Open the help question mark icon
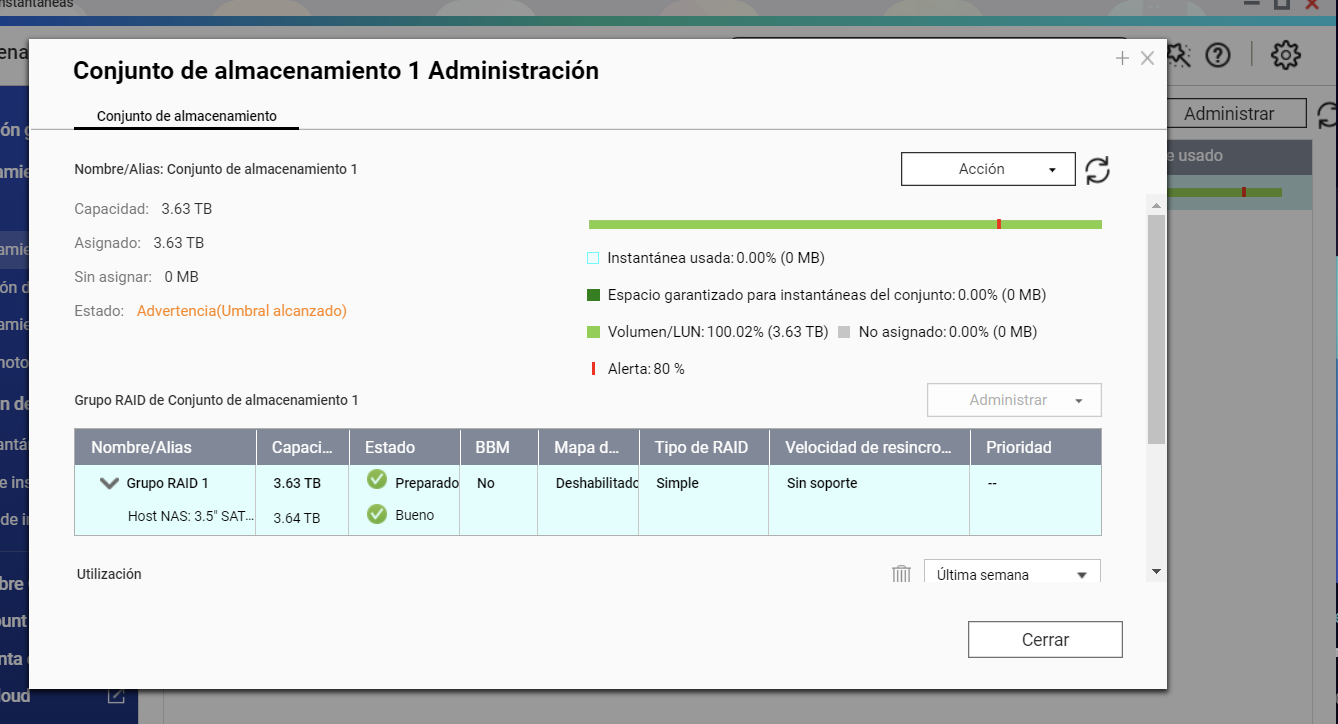 click(x=1217, y=56)
